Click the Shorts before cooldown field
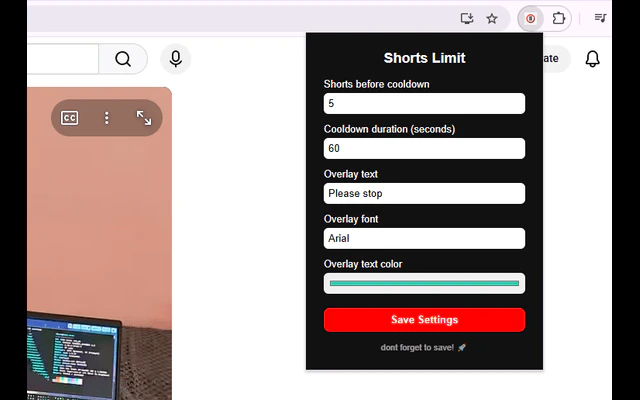This screenshot has height=400, width=640. (x=424, y=103)
